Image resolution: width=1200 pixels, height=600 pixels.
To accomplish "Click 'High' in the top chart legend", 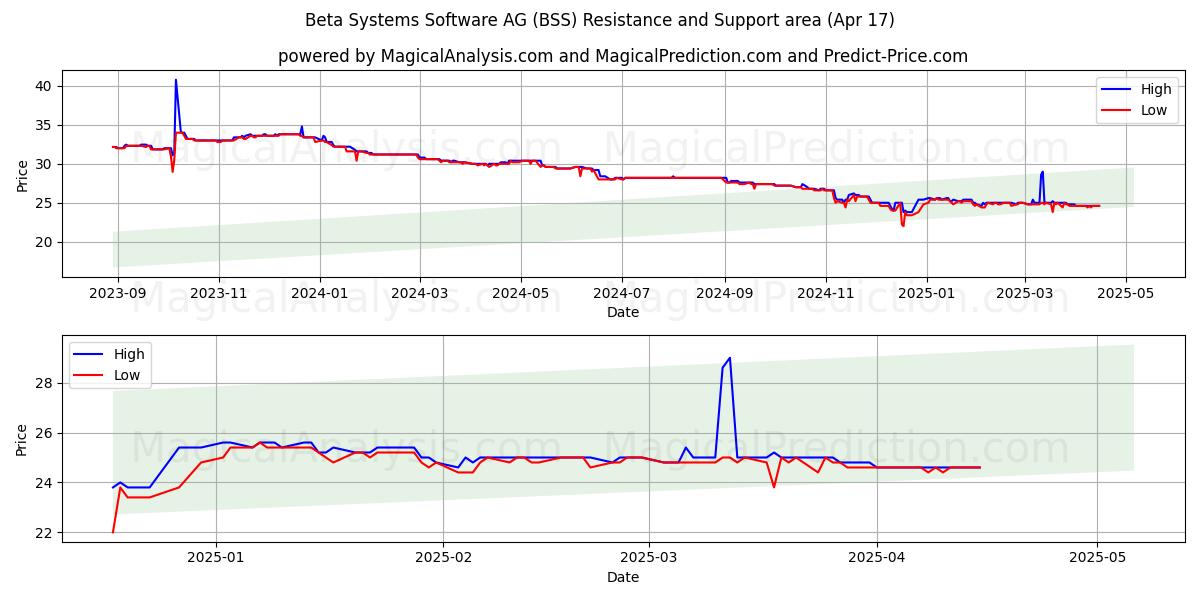I will [x=1156, y=89].
